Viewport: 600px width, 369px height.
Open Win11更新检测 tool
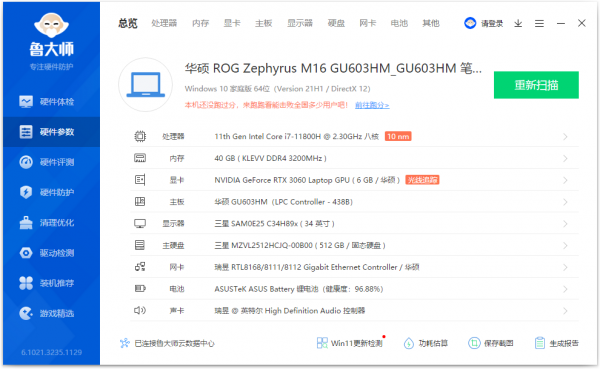[350, 343]
